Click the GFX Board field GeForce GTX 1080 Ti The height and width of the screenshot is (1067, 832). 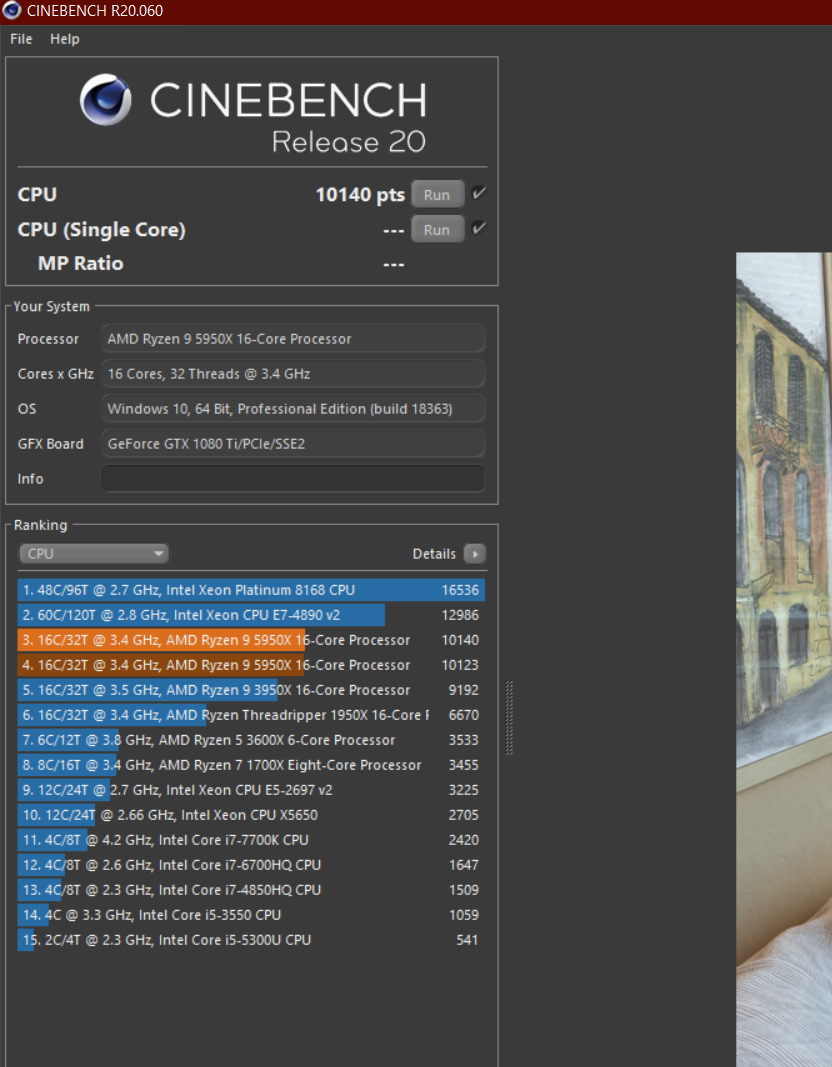[293, 444]
